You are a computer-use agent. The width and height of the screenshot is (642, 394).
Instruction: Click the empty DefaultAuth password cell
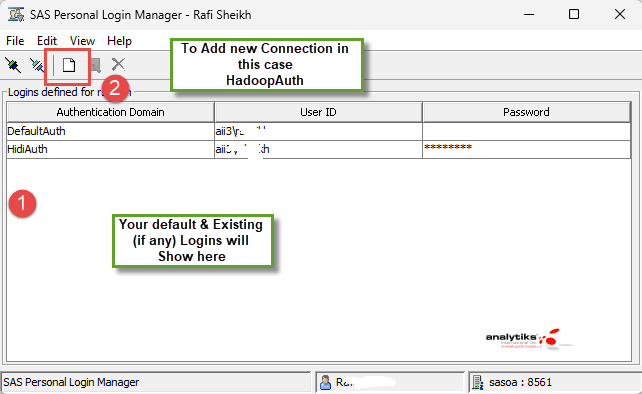click(x=527, y=131)
